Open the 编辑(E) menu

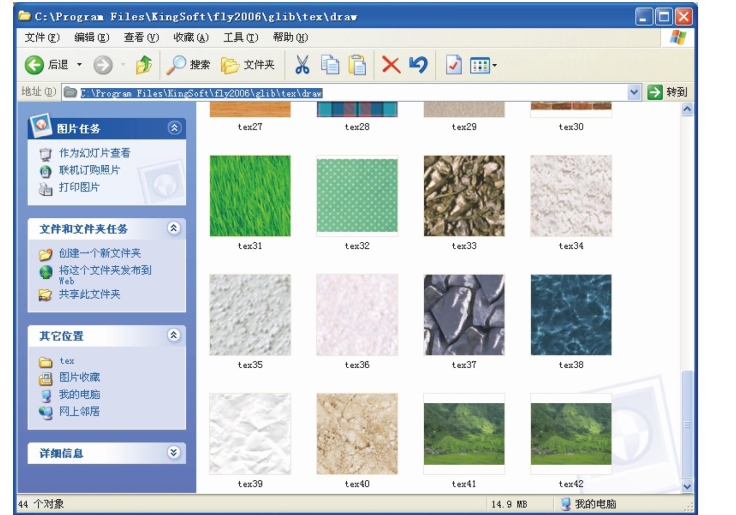point(92,38)
